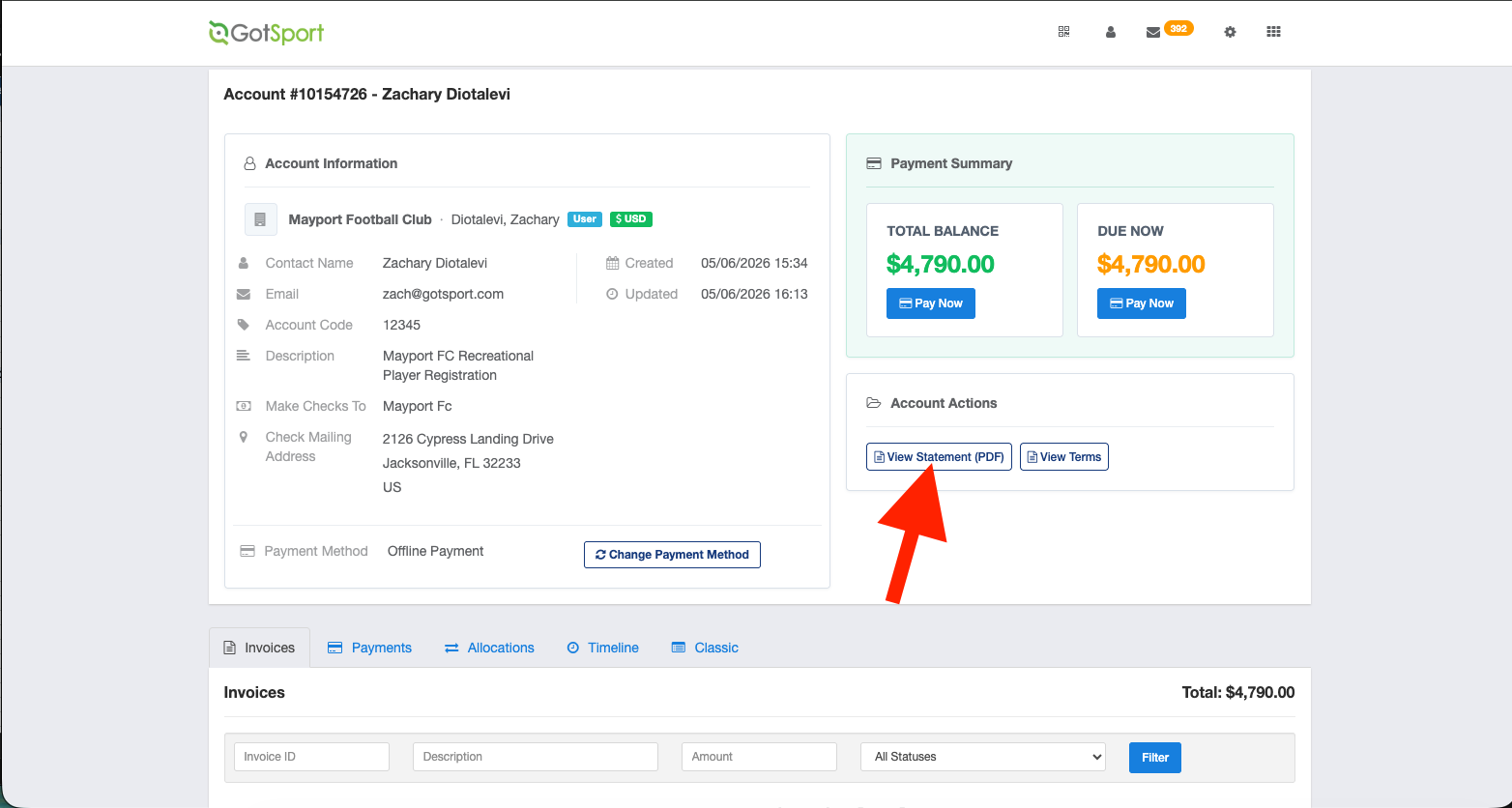Switch to the Invoices tab

point(259,648)
